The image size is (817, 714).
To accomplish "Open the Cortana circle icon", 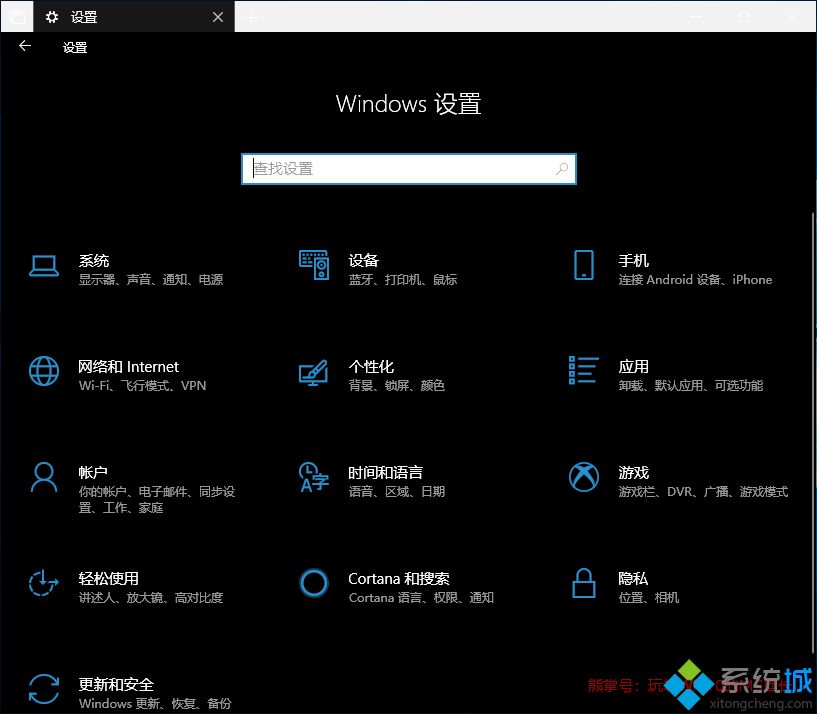I will (314, 583).
